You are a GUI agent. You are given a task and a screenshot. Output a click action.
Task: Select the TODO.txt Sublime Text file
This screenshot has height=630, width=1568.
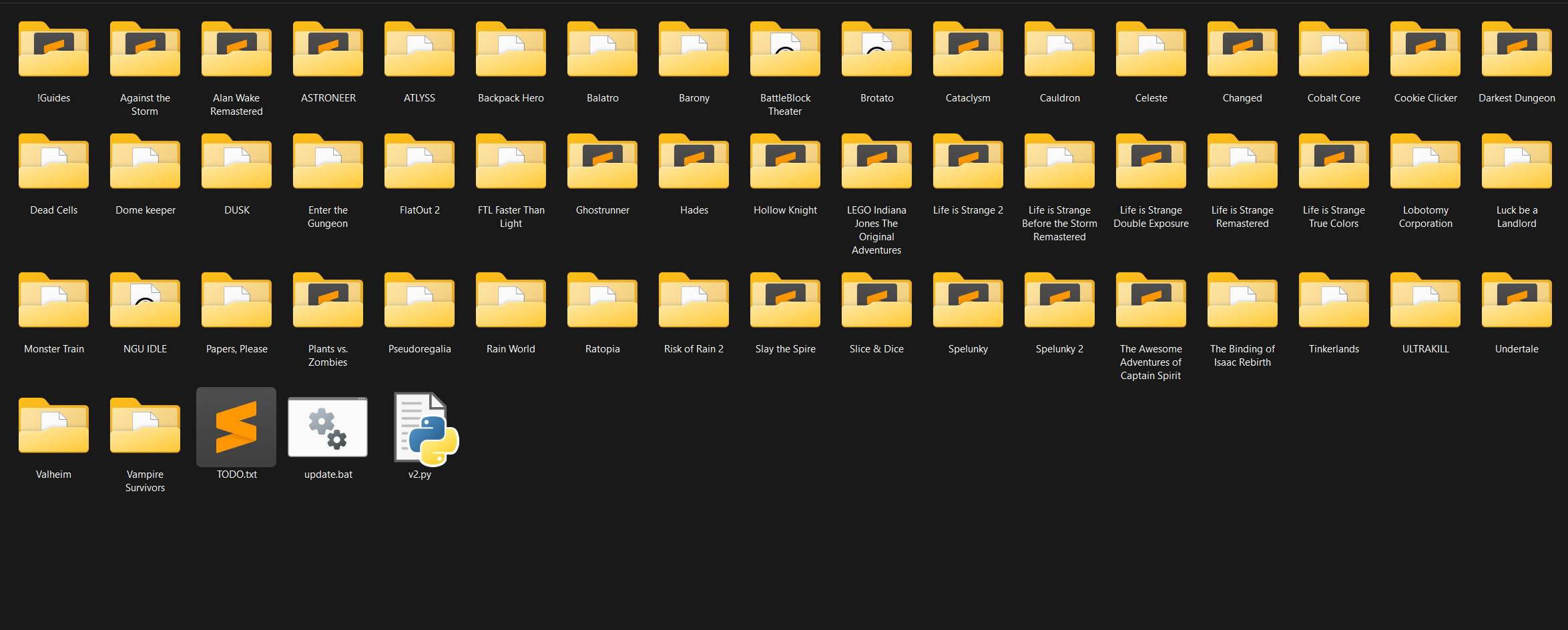coord(236,427)
